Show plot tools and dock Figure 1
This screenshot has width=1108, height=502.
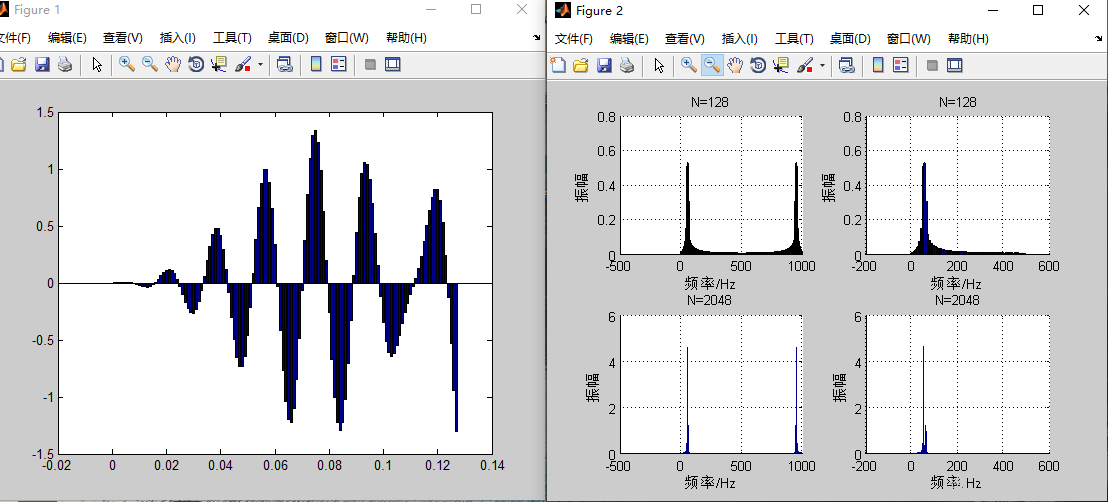[x=393, y=65]
